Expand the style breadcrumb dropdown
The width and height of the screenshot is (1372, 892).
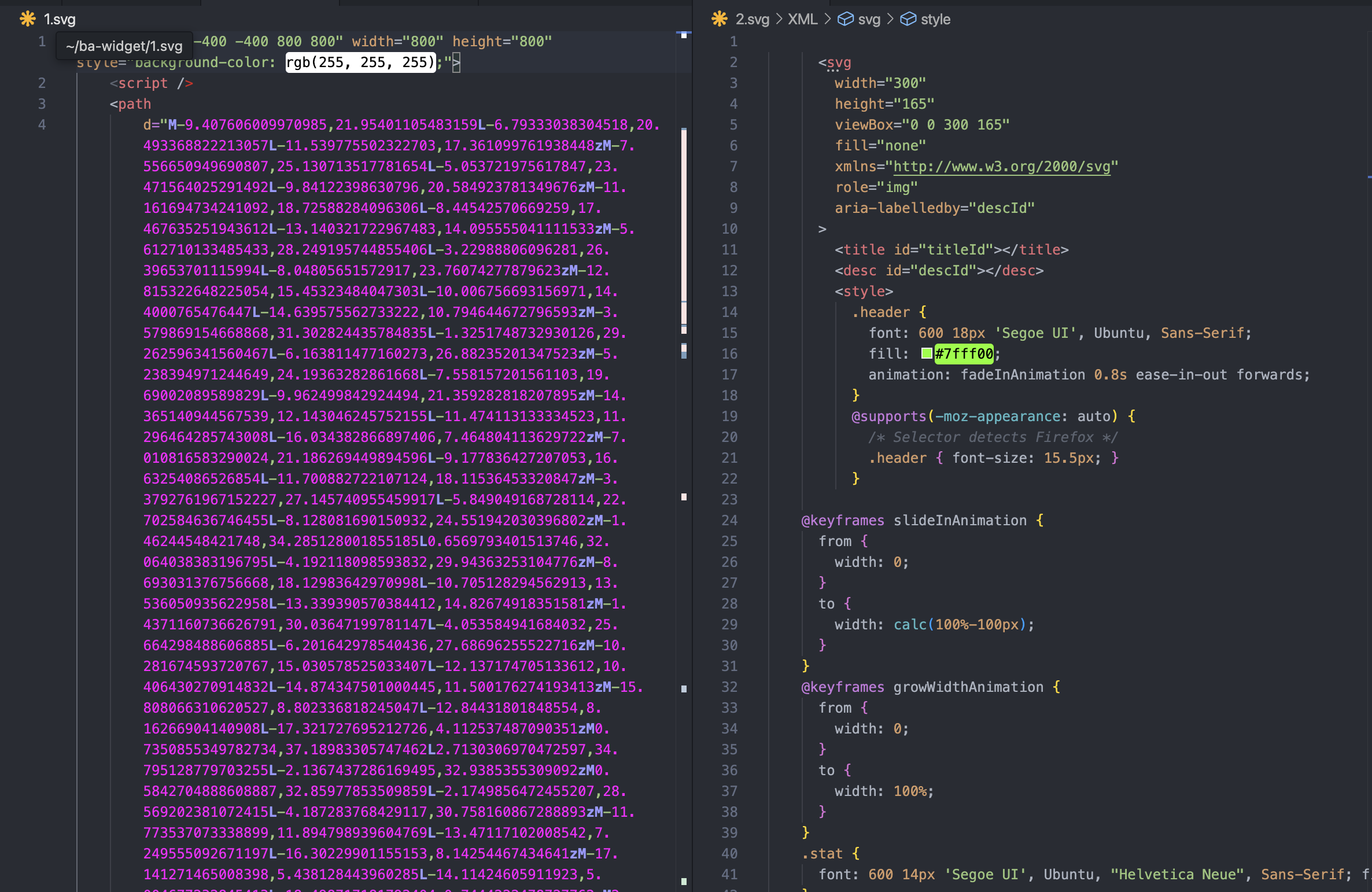click(x=935, y=19)
